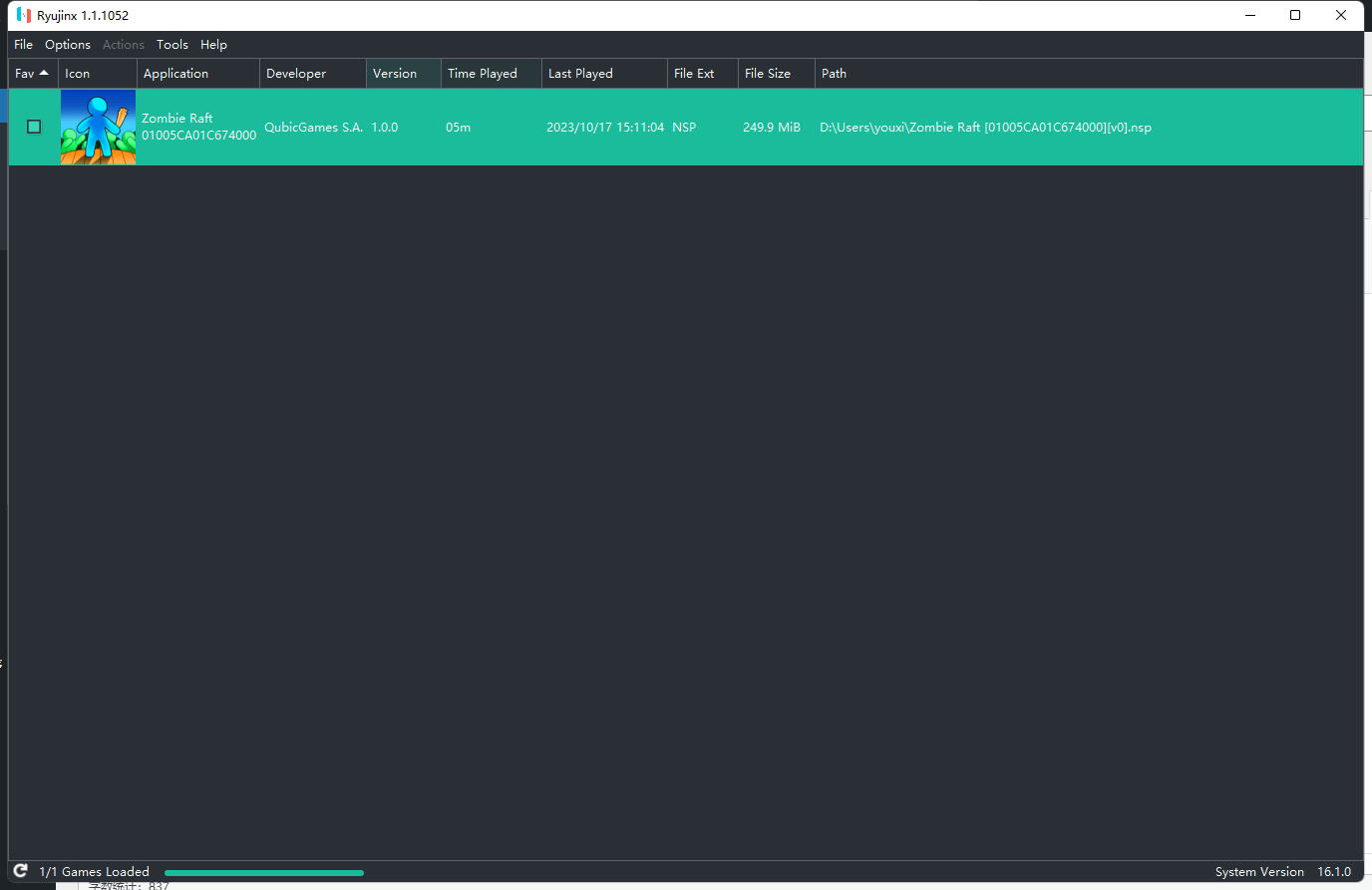
Task: Click the Ryujinx logo in title bar
Action: click(24, 15)
